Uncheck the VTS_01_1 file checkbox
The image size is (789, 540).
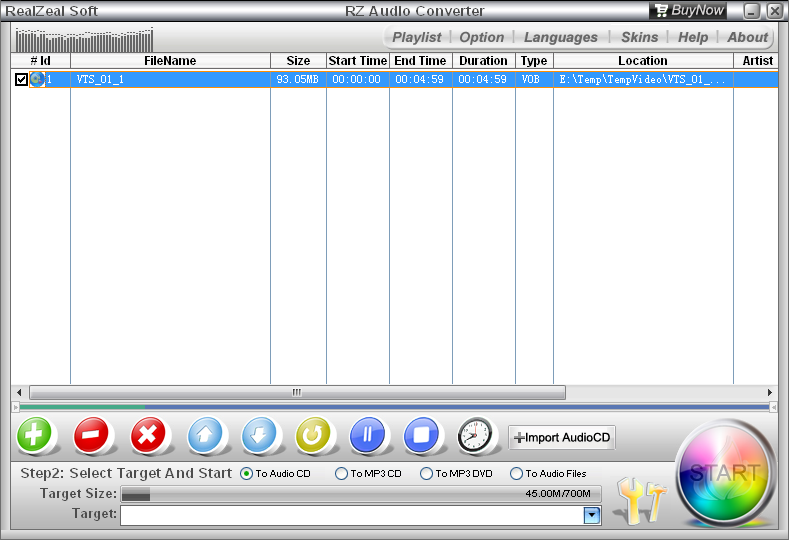click(21, 79)
